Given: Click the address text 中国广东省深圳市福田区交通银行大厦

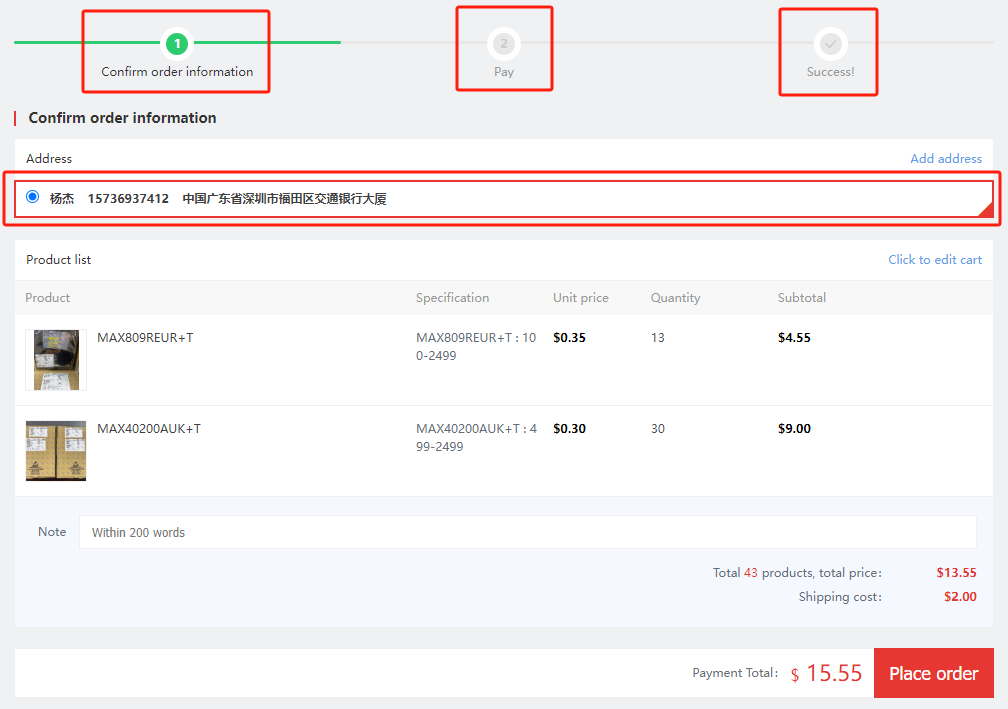Looking at the screenshot, I should pyautogui.click(x=284, y=199).
